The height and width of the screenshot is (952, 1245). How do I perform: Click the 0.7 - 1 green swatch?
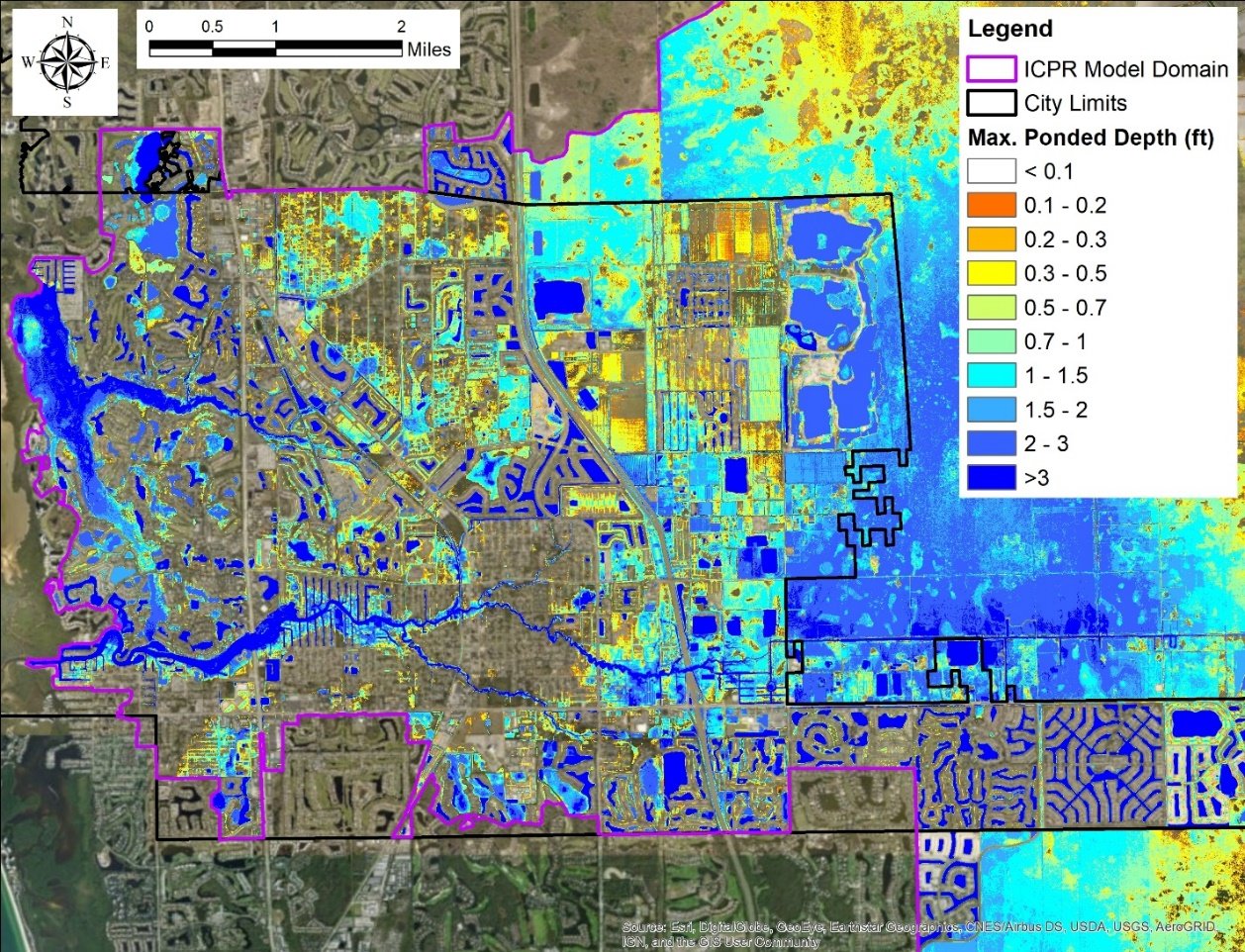click(x=992, y=341)
